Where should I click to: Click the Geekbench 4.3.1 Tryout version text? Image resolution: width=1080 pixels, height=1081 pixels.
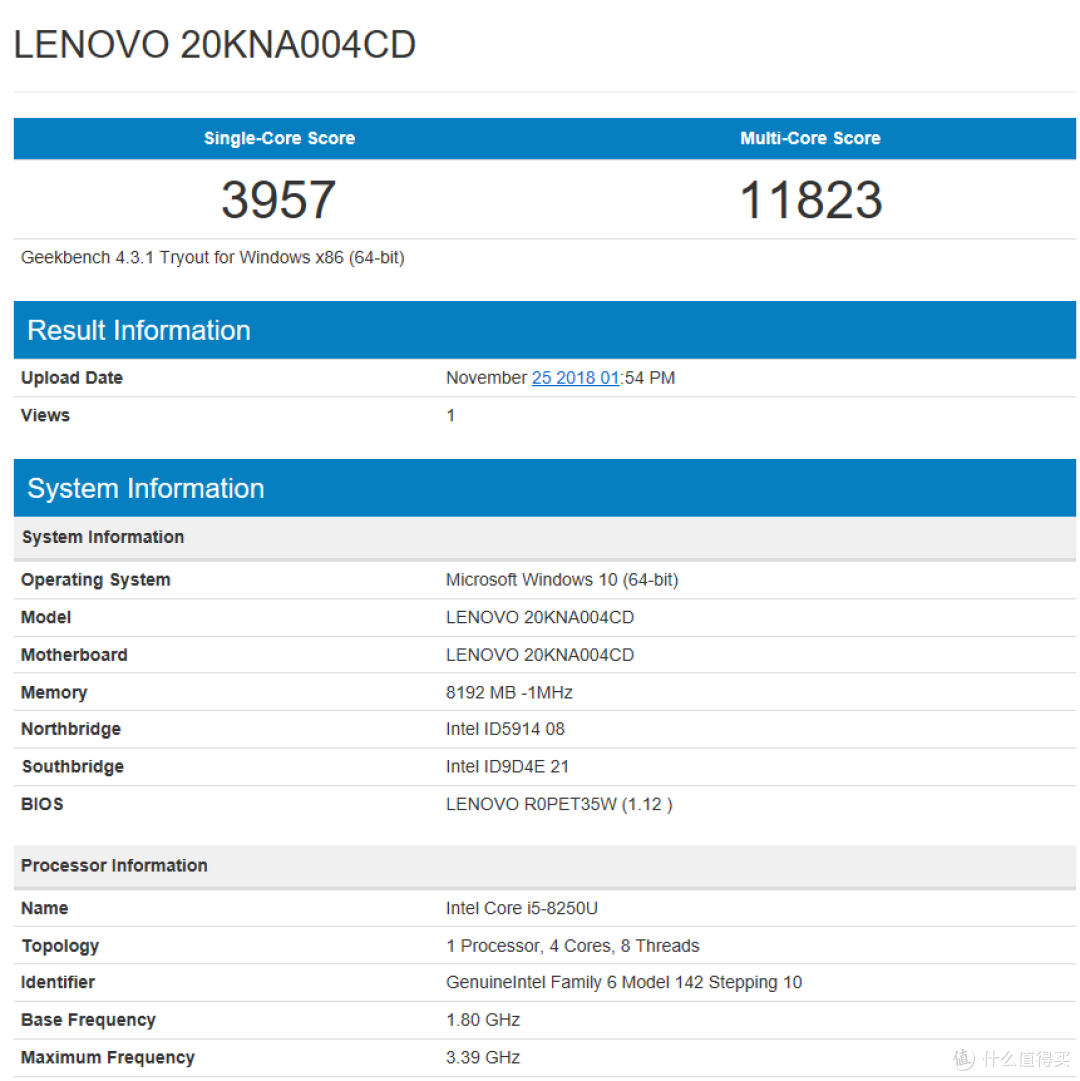(x=212, y=258)
